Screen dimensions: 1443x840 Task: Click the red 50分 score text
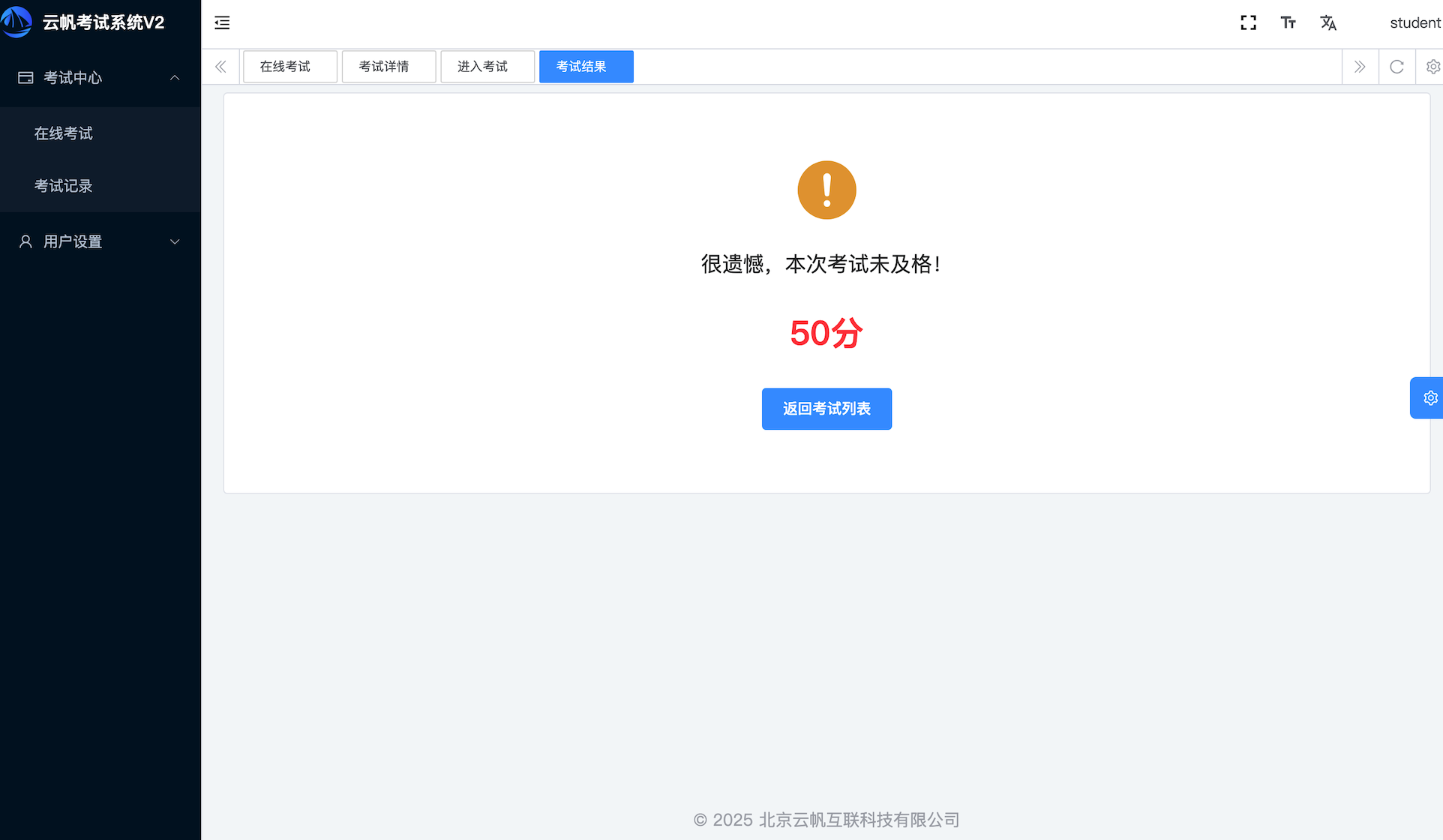(826, 333)
